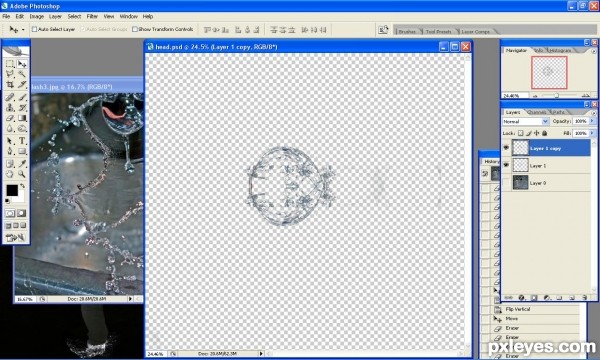
Task: Open the Opacity slider arrow
Action: point(592,121)
